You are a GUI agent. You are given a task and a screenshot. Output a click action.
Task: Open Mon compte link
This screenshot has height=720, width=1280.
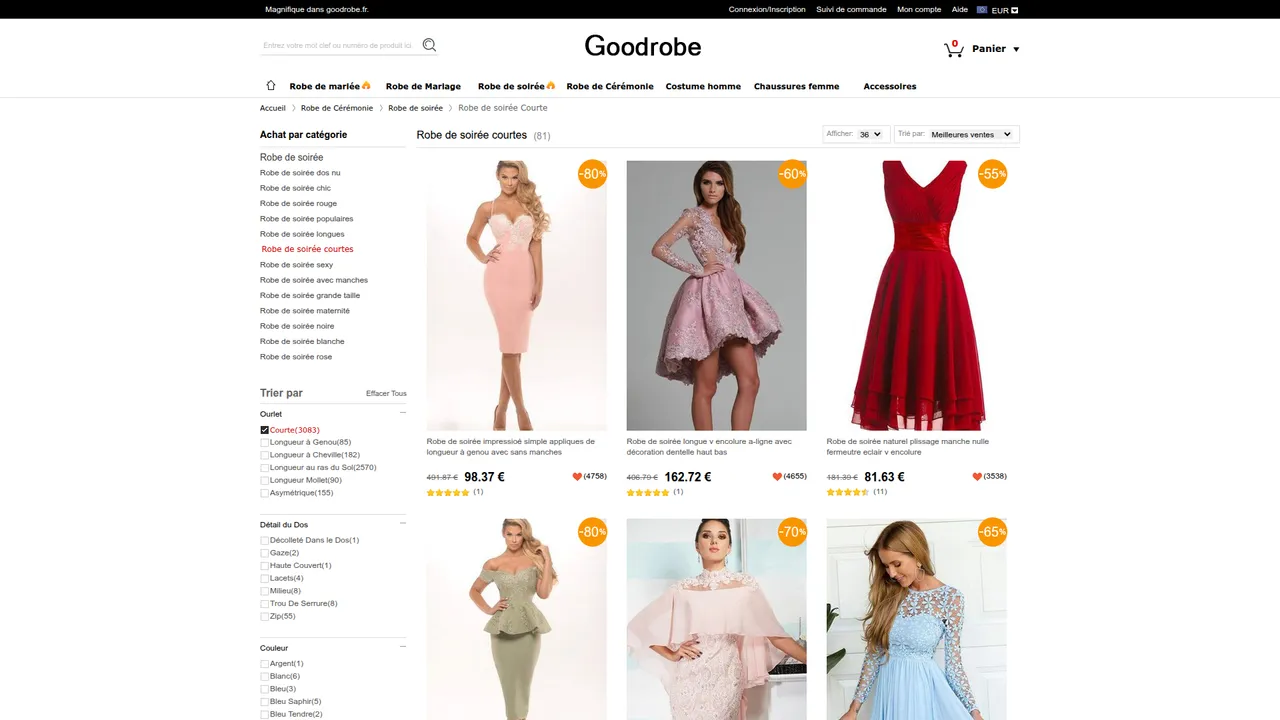point(919,10)
